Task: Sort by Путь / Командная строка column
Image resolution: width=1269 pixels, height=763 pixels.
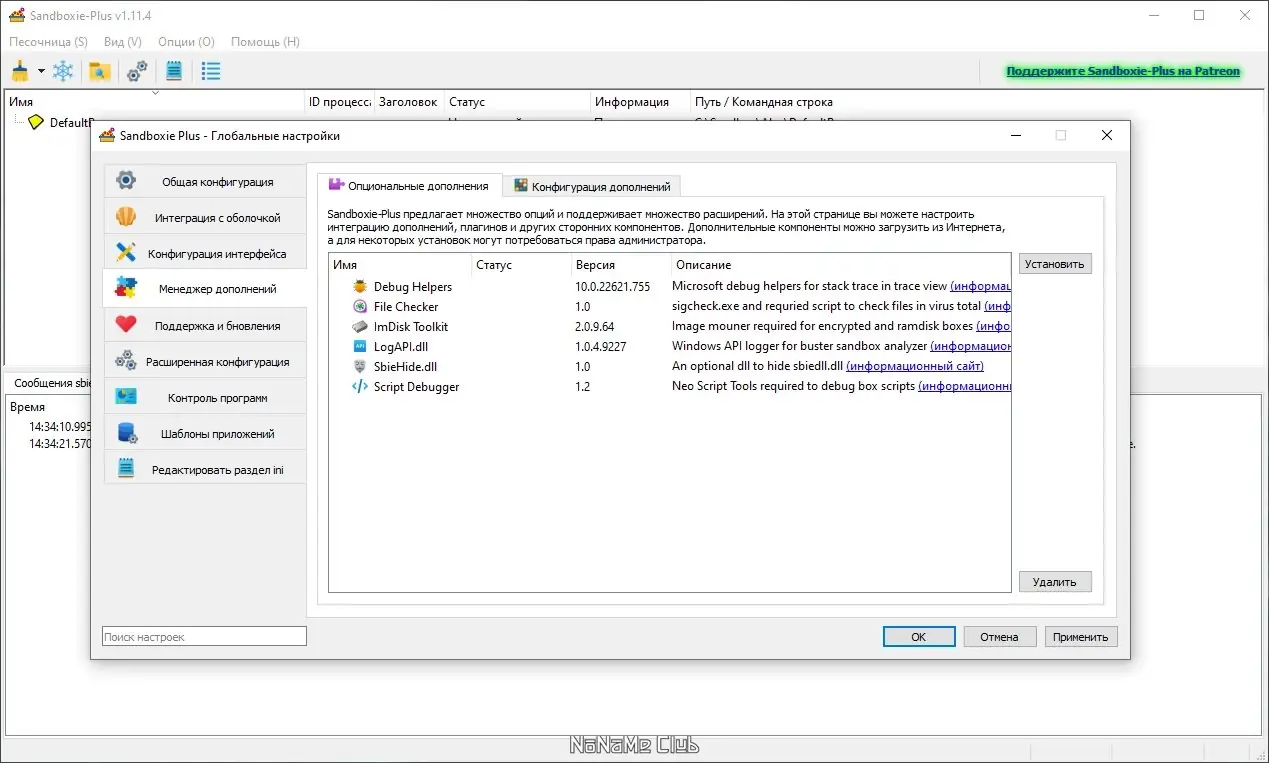Action: (764, 102)
